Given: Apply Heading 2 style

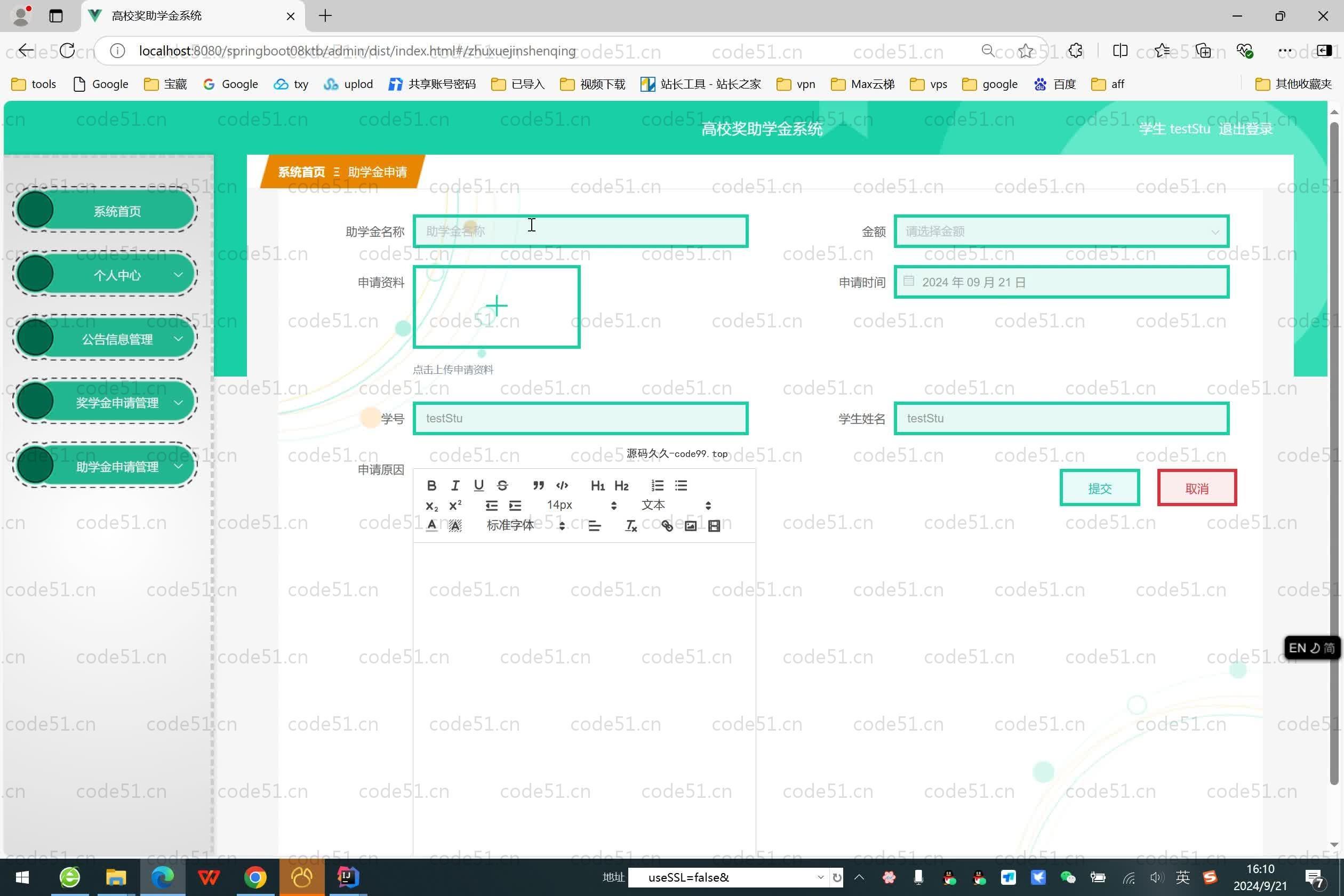Looking at the screenshot, I should point(622,486).
